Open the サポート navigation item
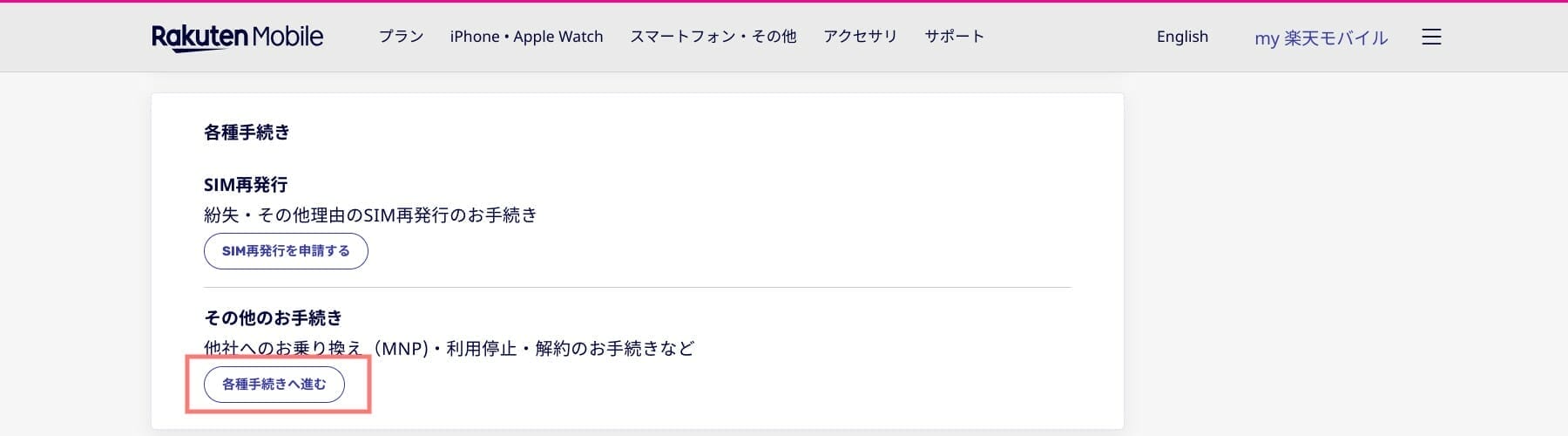 pos(954,37)
